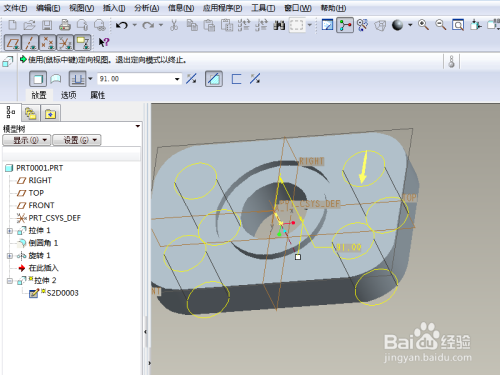This screenshot has height=375, width=500.
Task: Repaint the graphics window
Action: tap(327, 25)
